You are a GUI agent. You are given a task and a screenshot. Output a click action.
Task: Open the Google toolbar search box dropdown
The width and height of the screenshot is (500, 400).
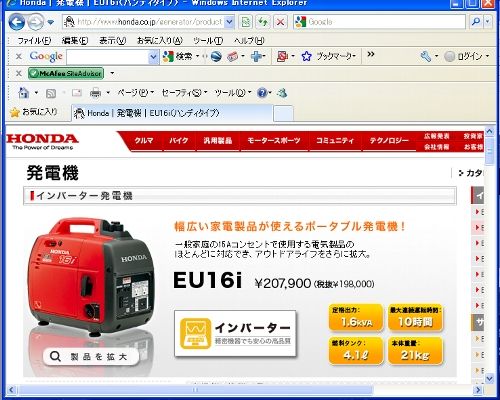tap(153, 57)
